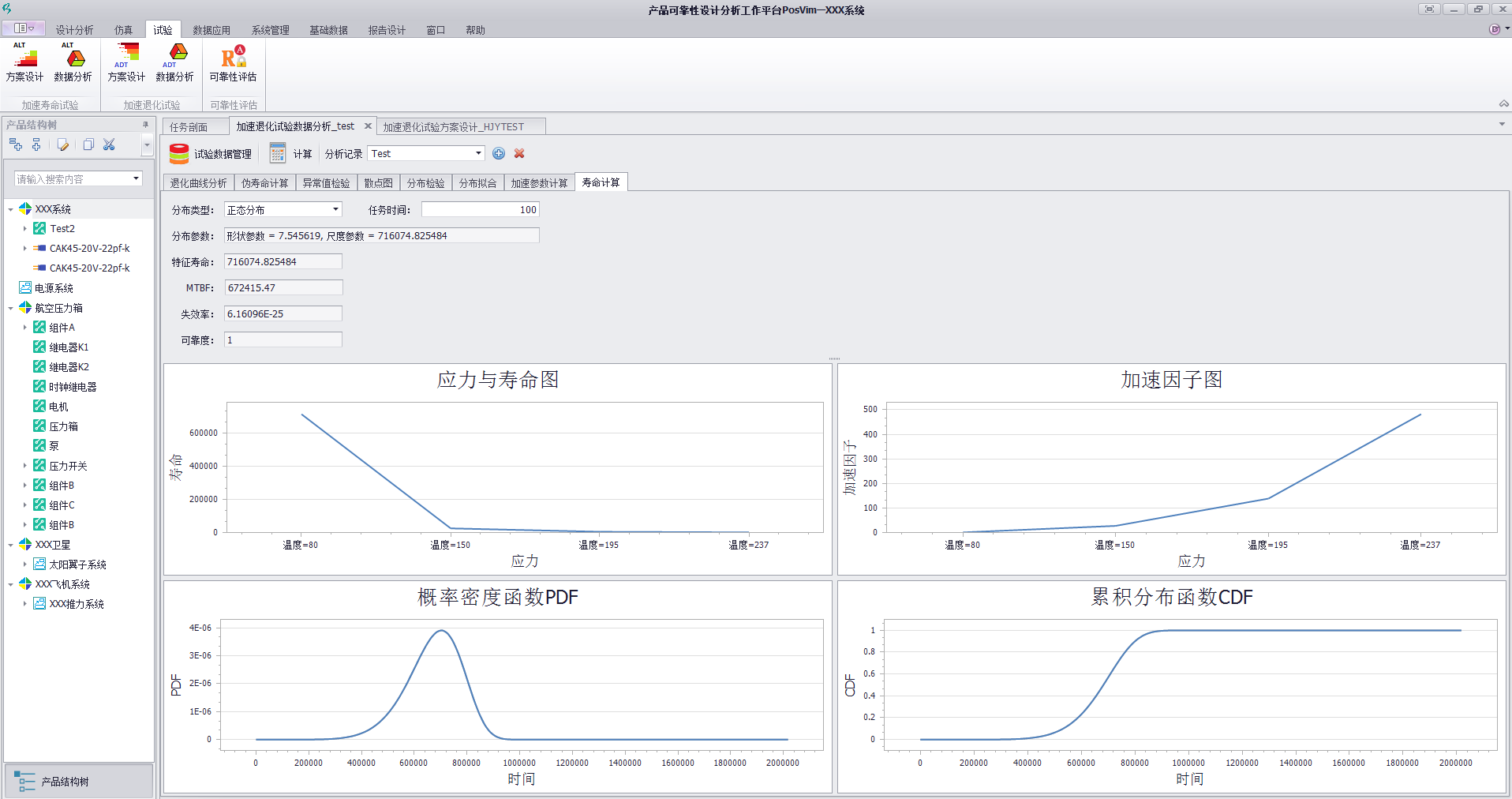1512x799 pixels.
Task: Toggle the pin on 产品结构树 panel
Action: pyautogui.click(x=145, y=125)
